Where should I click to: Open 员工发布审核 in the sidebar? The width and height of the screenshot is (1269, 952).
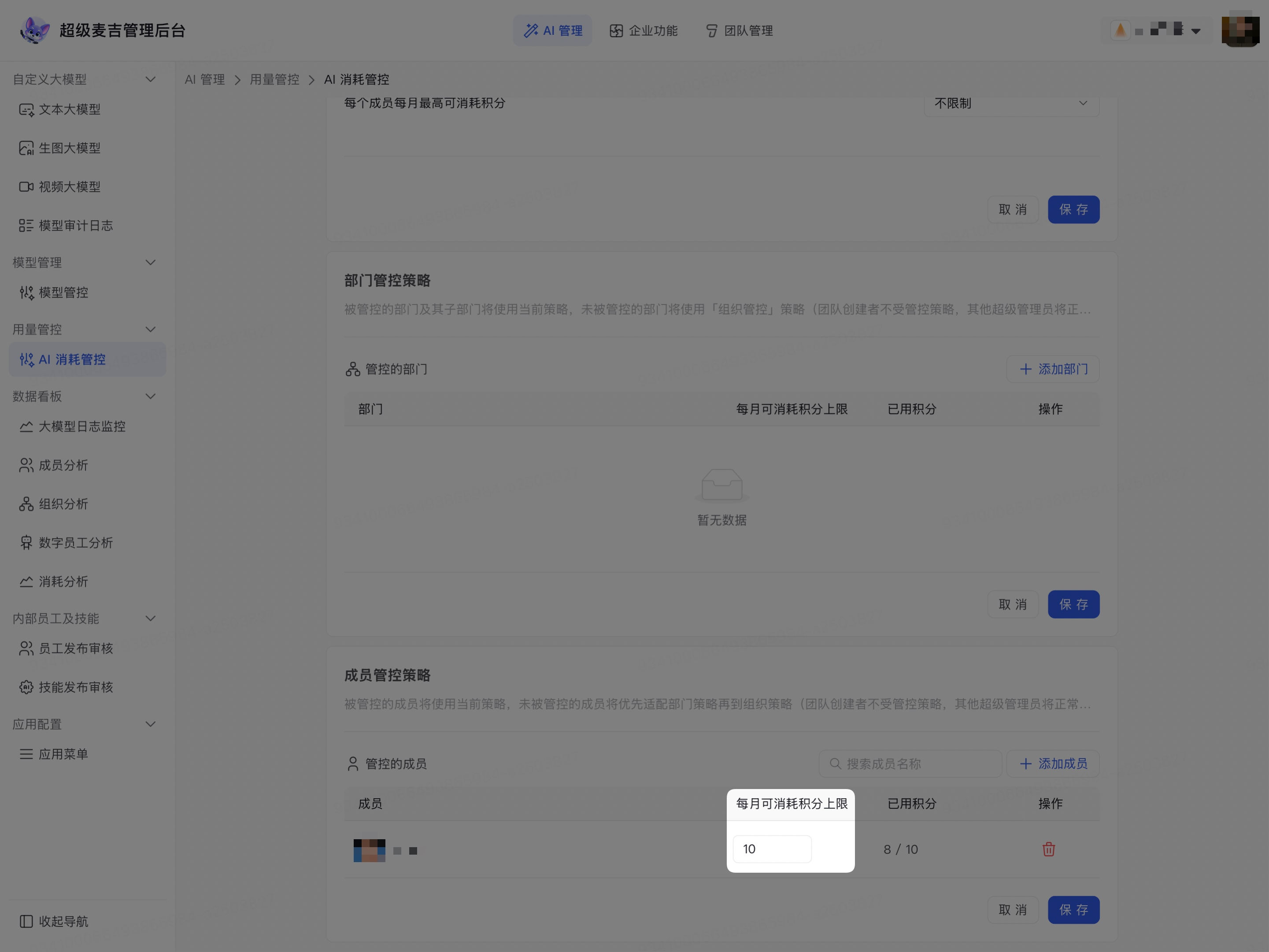click(87, 648)
